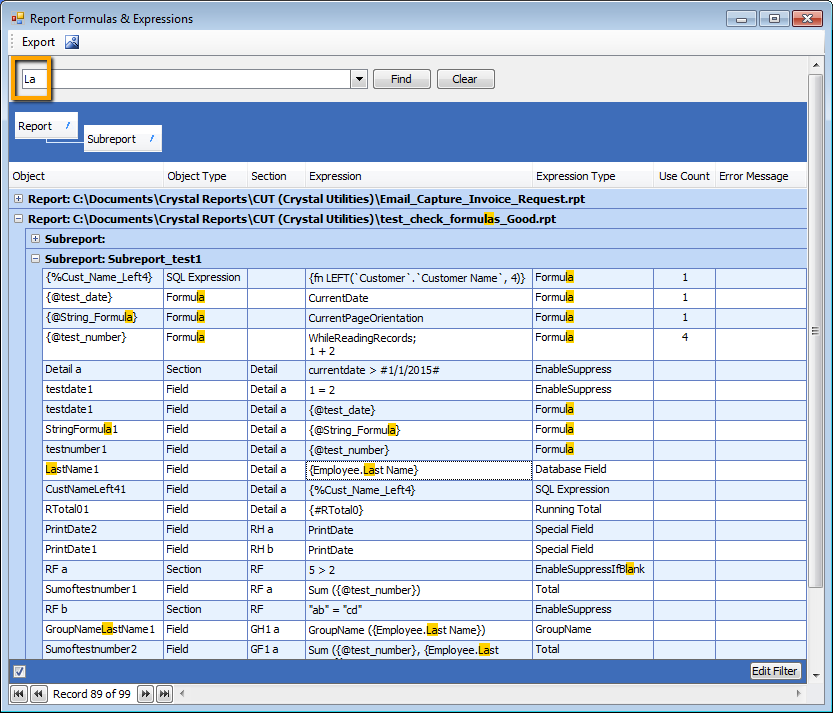This screenshot has height=713, width=833.
Task: Click the Find button
Action: click(402, 79)
